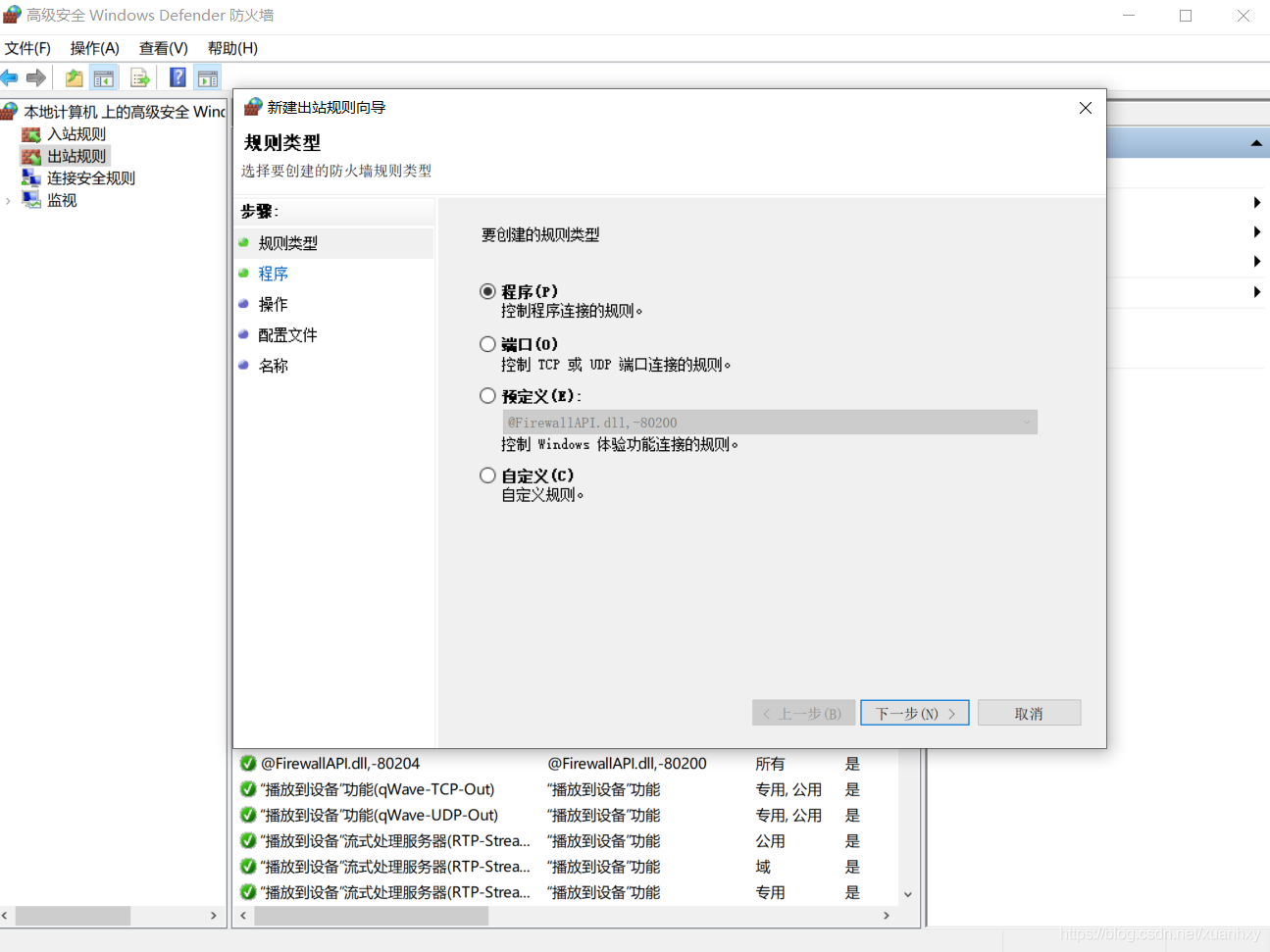Select the 名称 wizard step

(273, 366)
